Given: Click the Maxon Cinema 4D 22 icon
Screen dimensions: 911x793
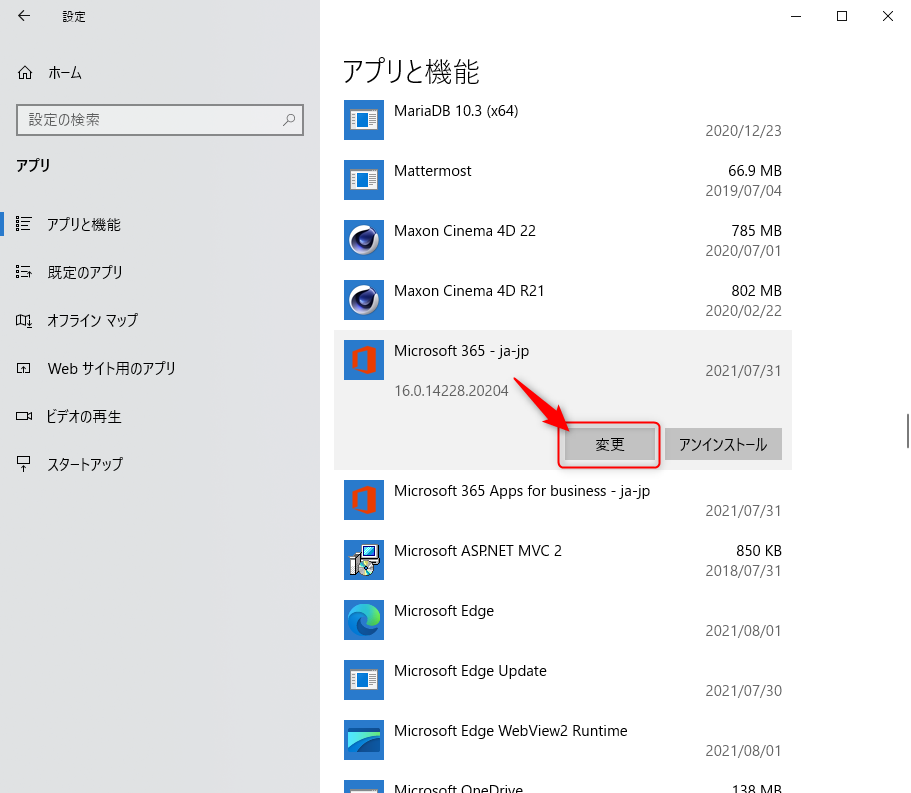Looking at the screenshot, I should (364, 240).
